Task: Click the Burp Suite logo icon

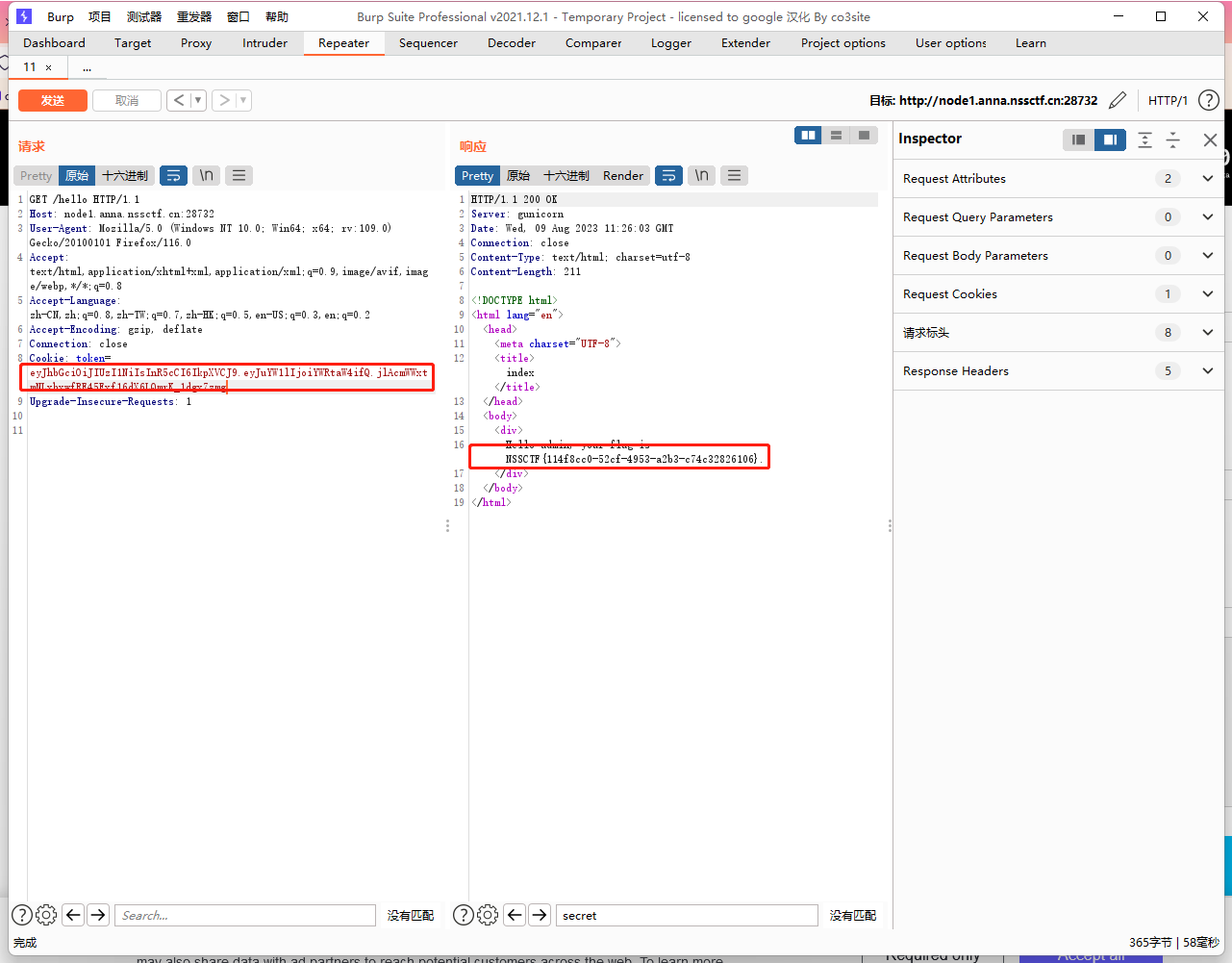Action: click(24, 16)
